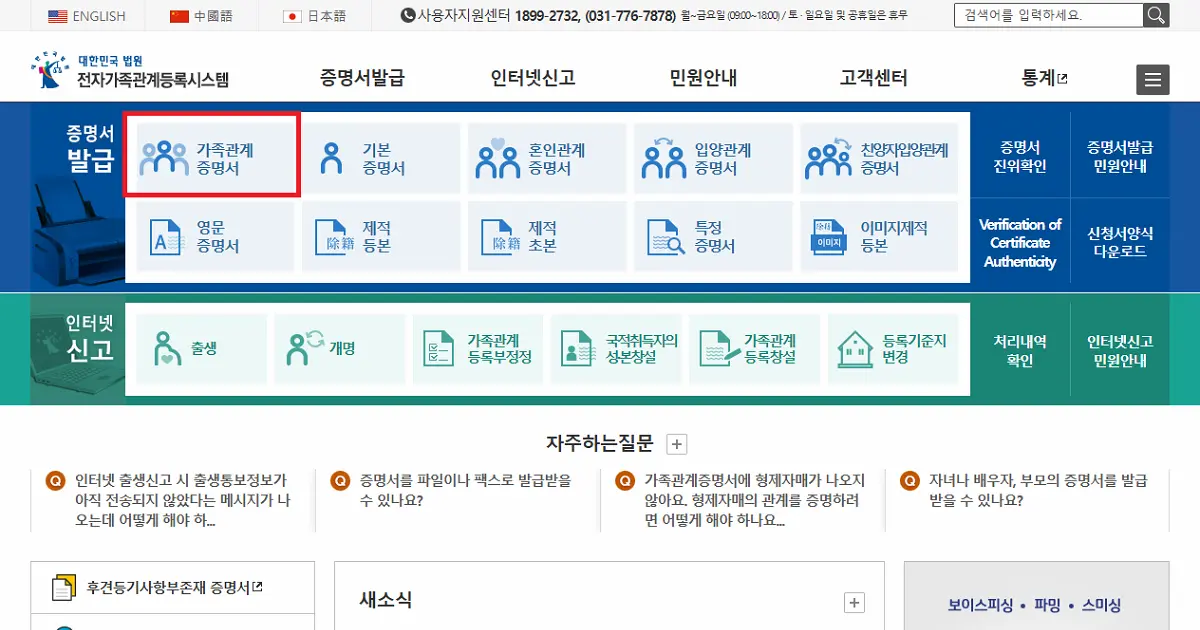Open 증명서발급 main menu
Screen dimensions: 1200x630
(362, 78)
